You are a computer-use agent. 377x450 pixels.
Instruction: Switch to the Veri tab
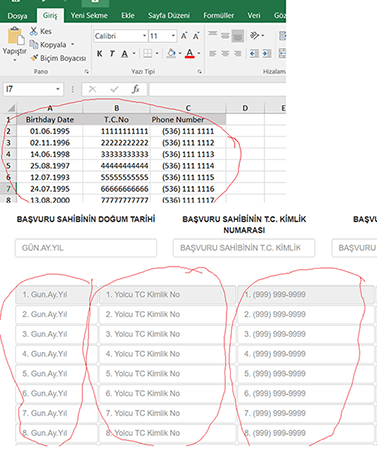click(x=254, y=15)
